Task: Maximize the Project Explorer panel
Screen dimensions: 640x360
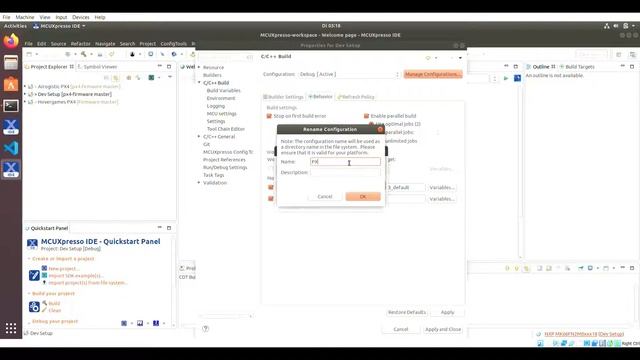Action: (x=169, y=66)
